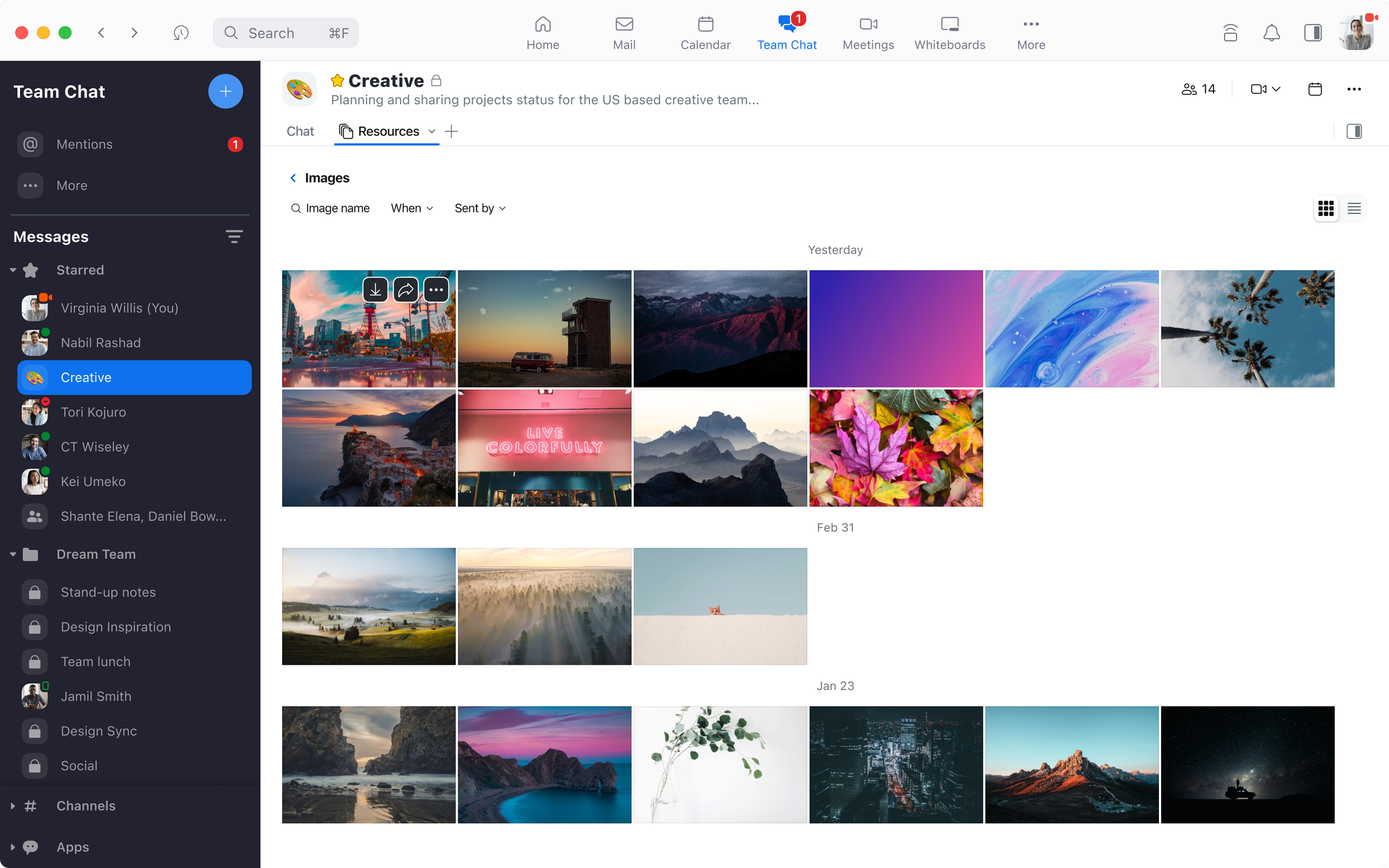
Task: Open the When filter dropdown
Action: [x=412, y=208]
